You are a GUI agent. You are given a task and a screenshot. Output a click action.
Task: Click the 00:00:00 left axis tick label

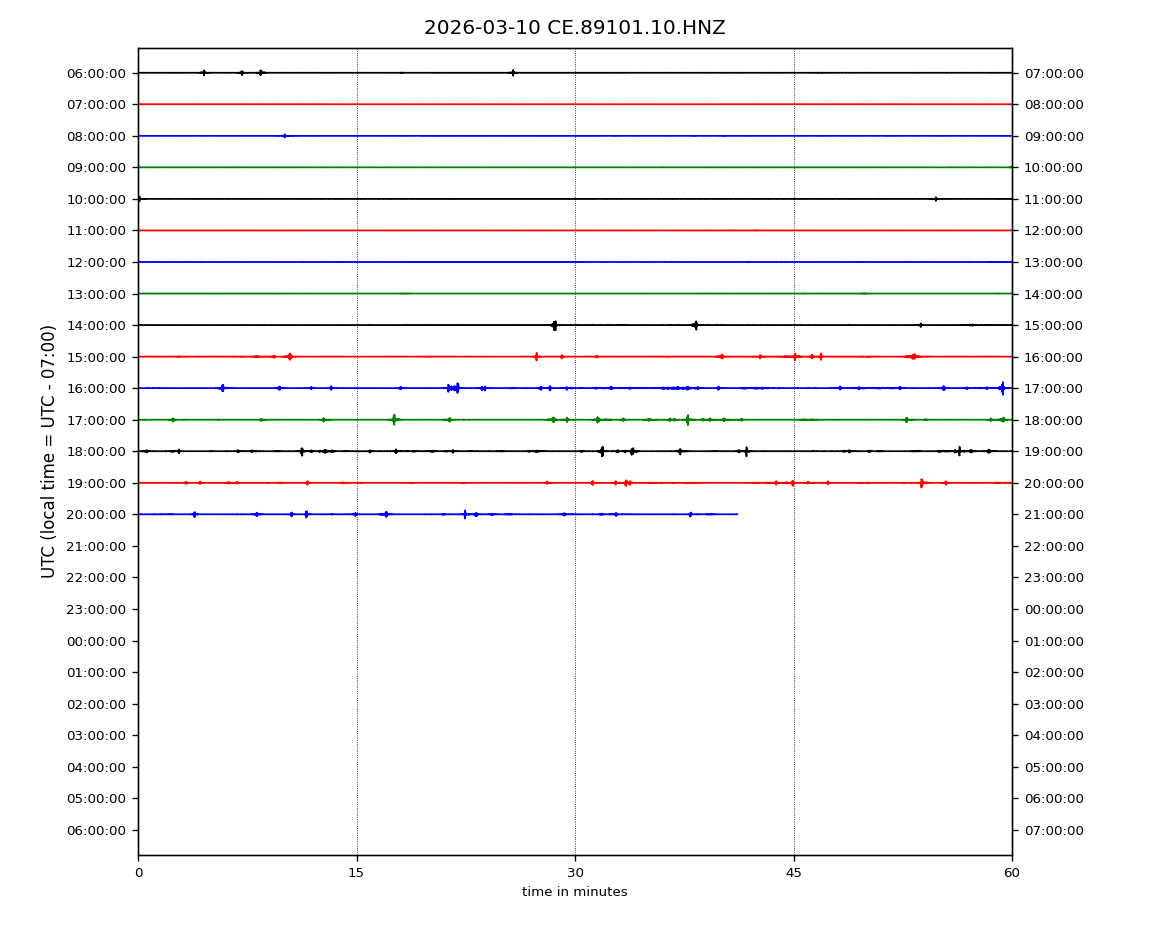pos(97,641)
